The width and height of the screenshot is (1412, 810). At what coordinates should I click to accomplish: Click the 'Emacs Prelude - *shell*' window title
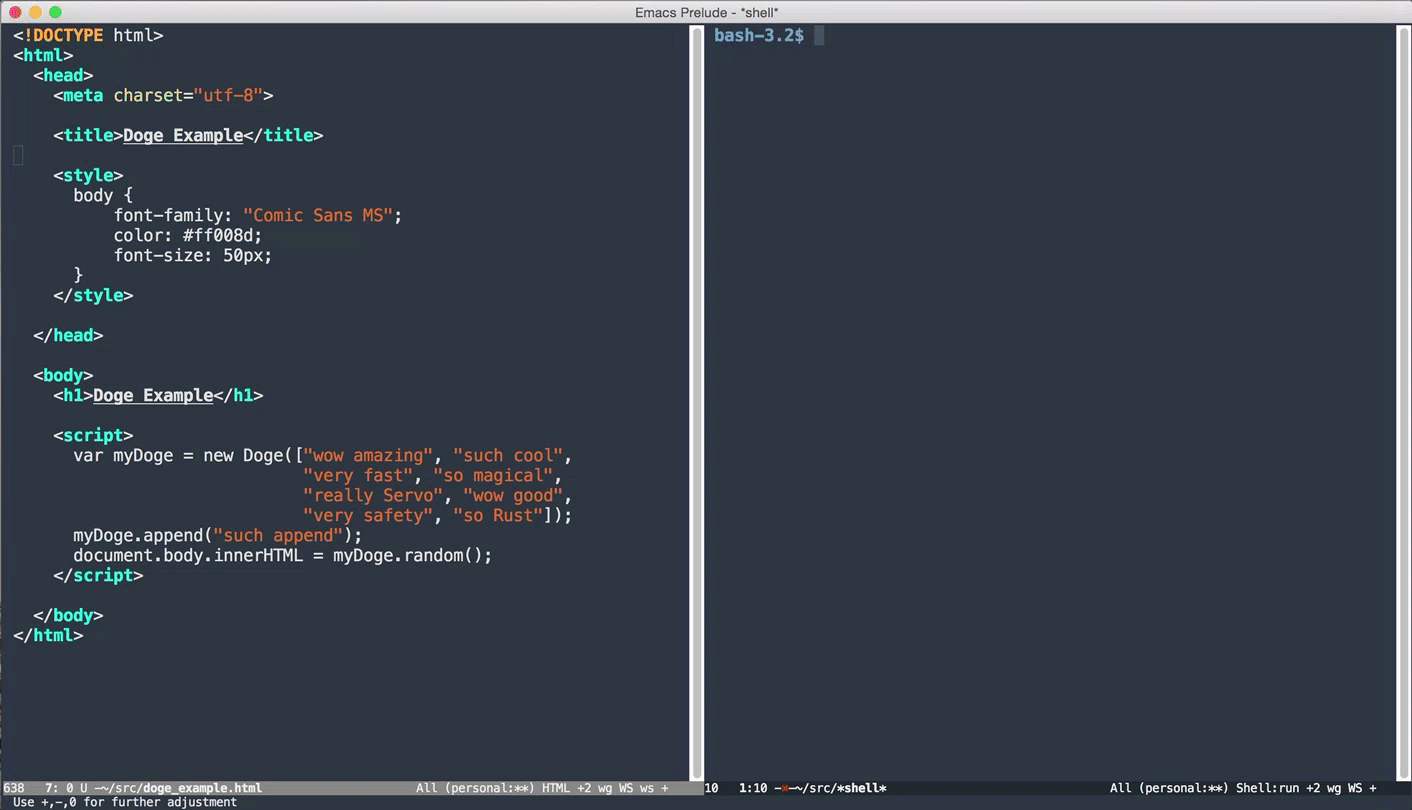pyautogui.click(x=706, y=12)
